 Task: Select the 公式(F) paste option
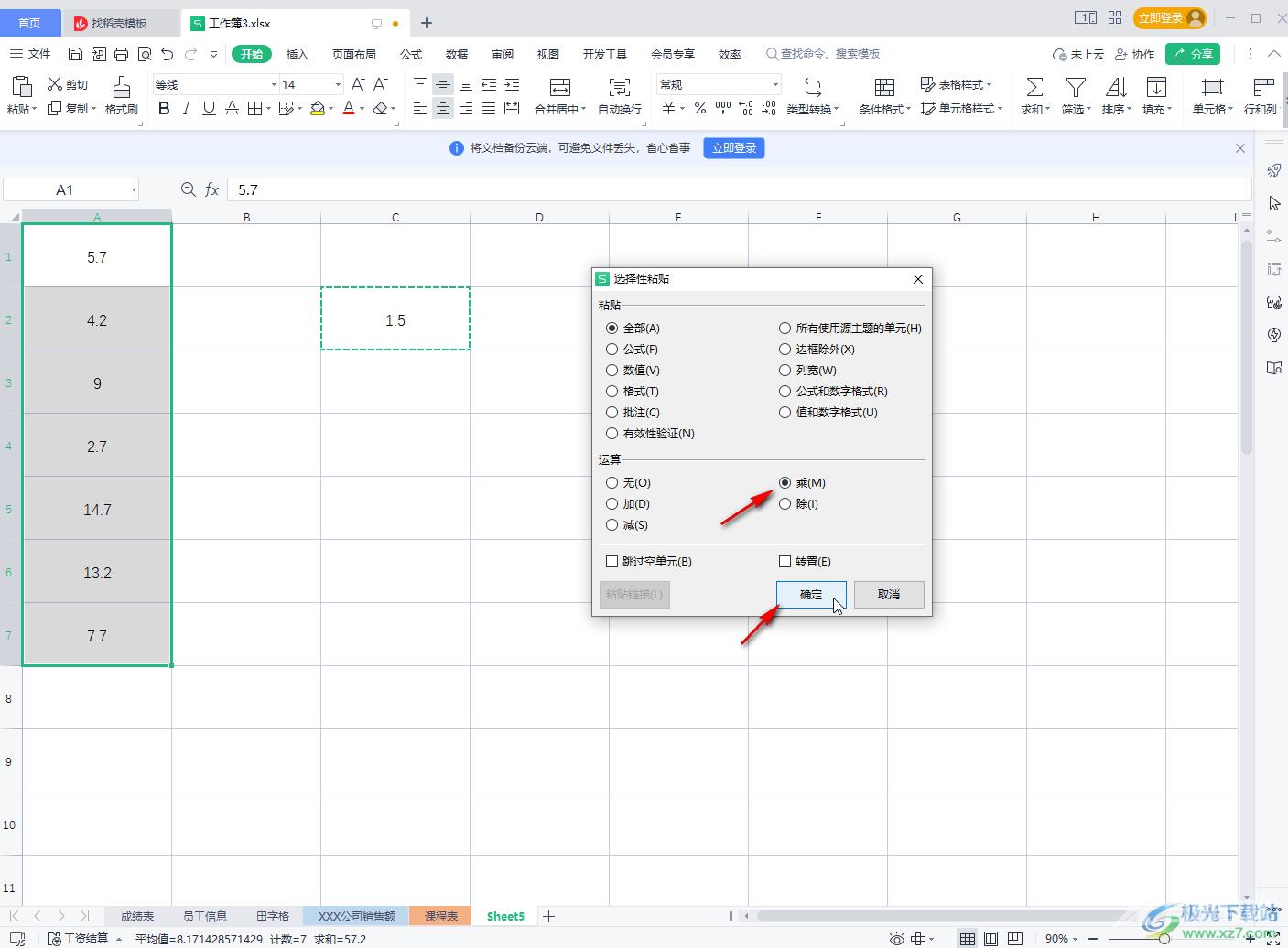(612, 349)
